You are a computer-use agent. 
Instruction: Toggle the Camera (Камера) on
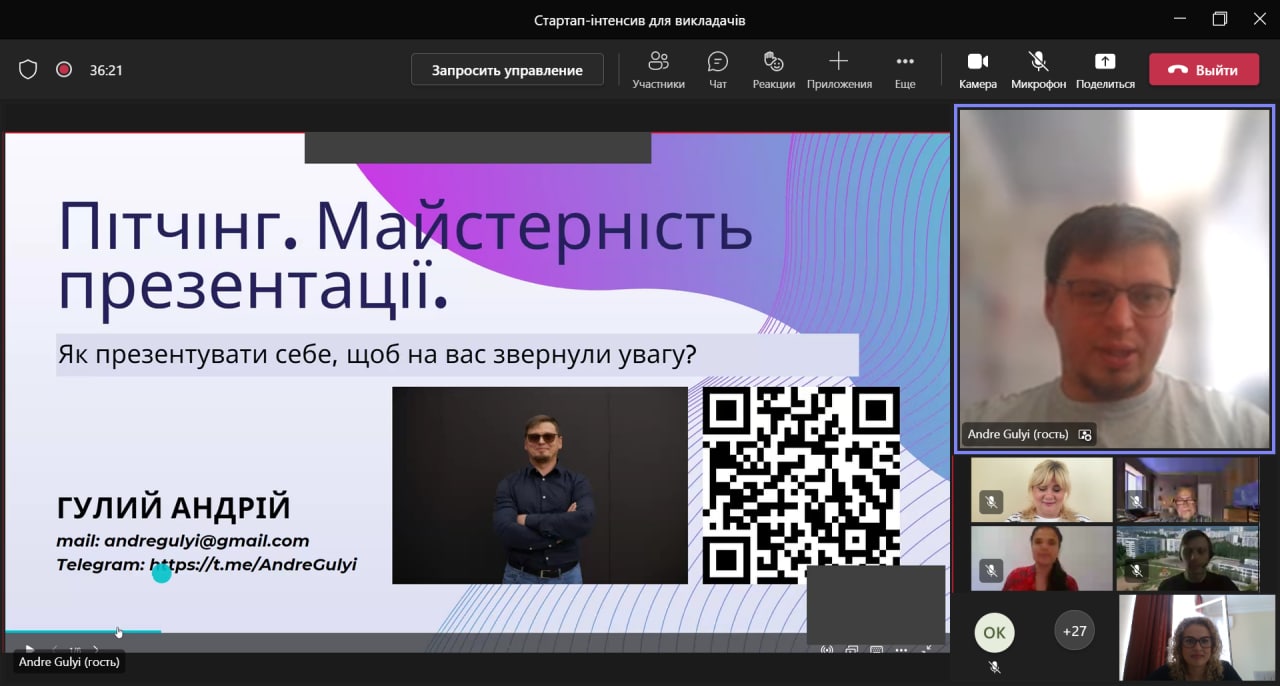977,70
